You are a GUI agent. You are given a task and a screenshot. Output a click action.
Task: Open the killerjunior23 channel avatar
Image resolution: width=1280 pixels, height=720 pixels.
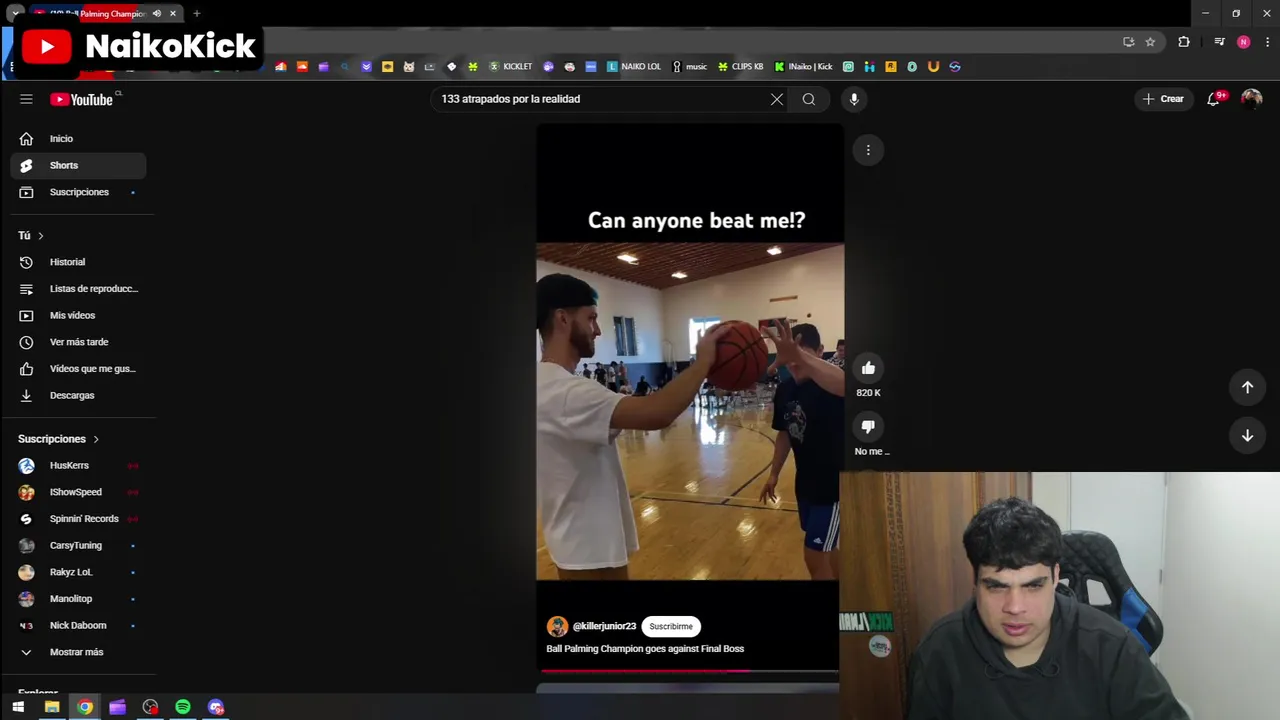557,626
